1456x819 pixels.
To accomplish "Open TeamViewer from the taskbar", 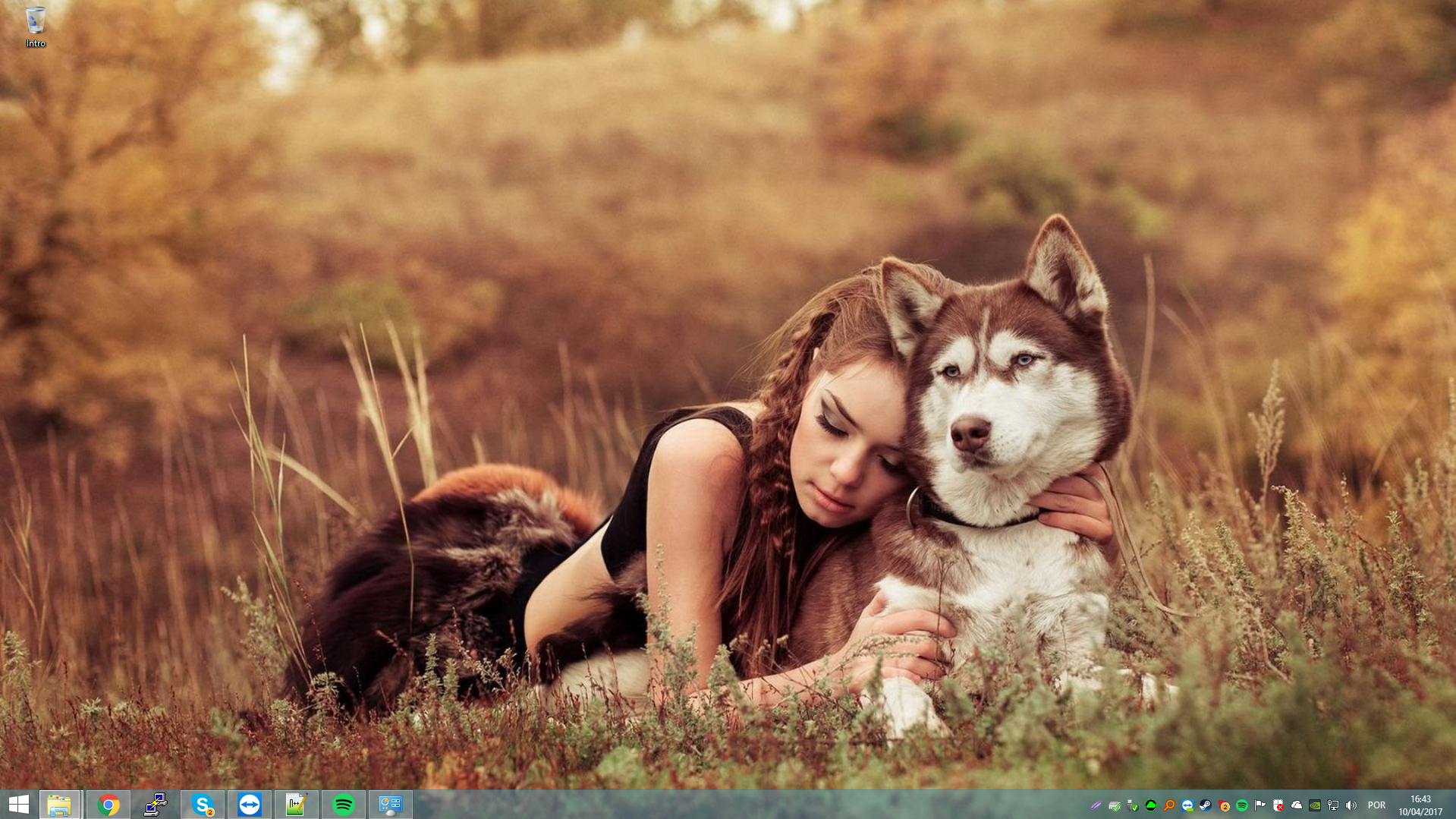I will (x=250, y=805).
